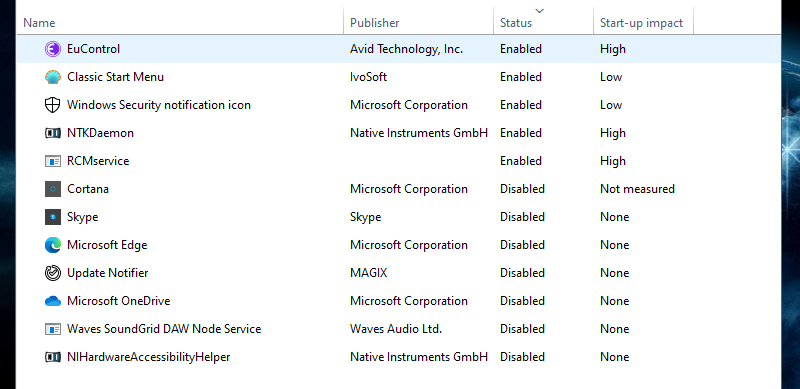This screenshot has height=389, width=800.
Task: Select the Microsoft Edge entry name
Action: 107,245
